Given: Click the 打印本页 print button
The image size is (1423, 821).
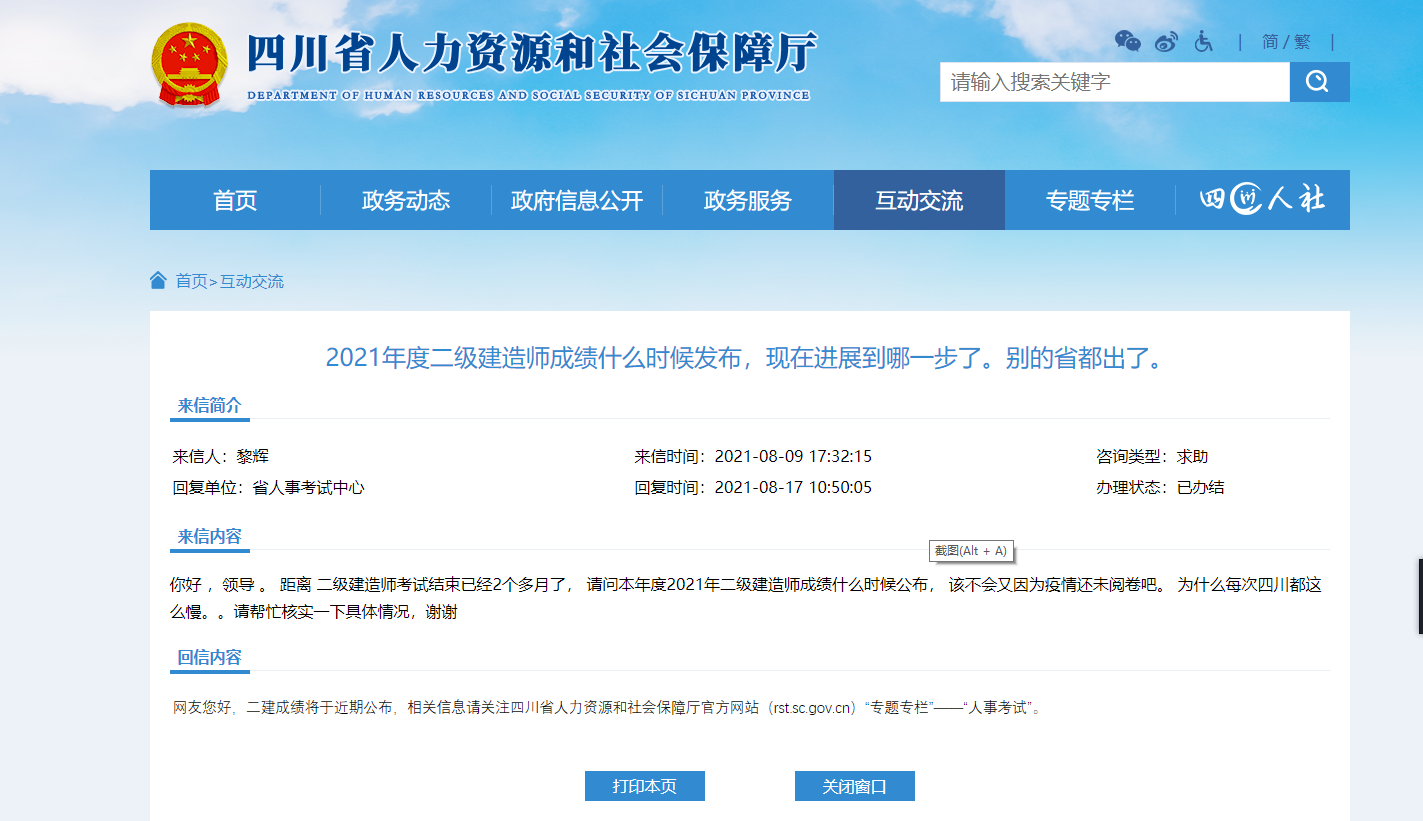Looking at the screenshot, I should click(644, 786).
